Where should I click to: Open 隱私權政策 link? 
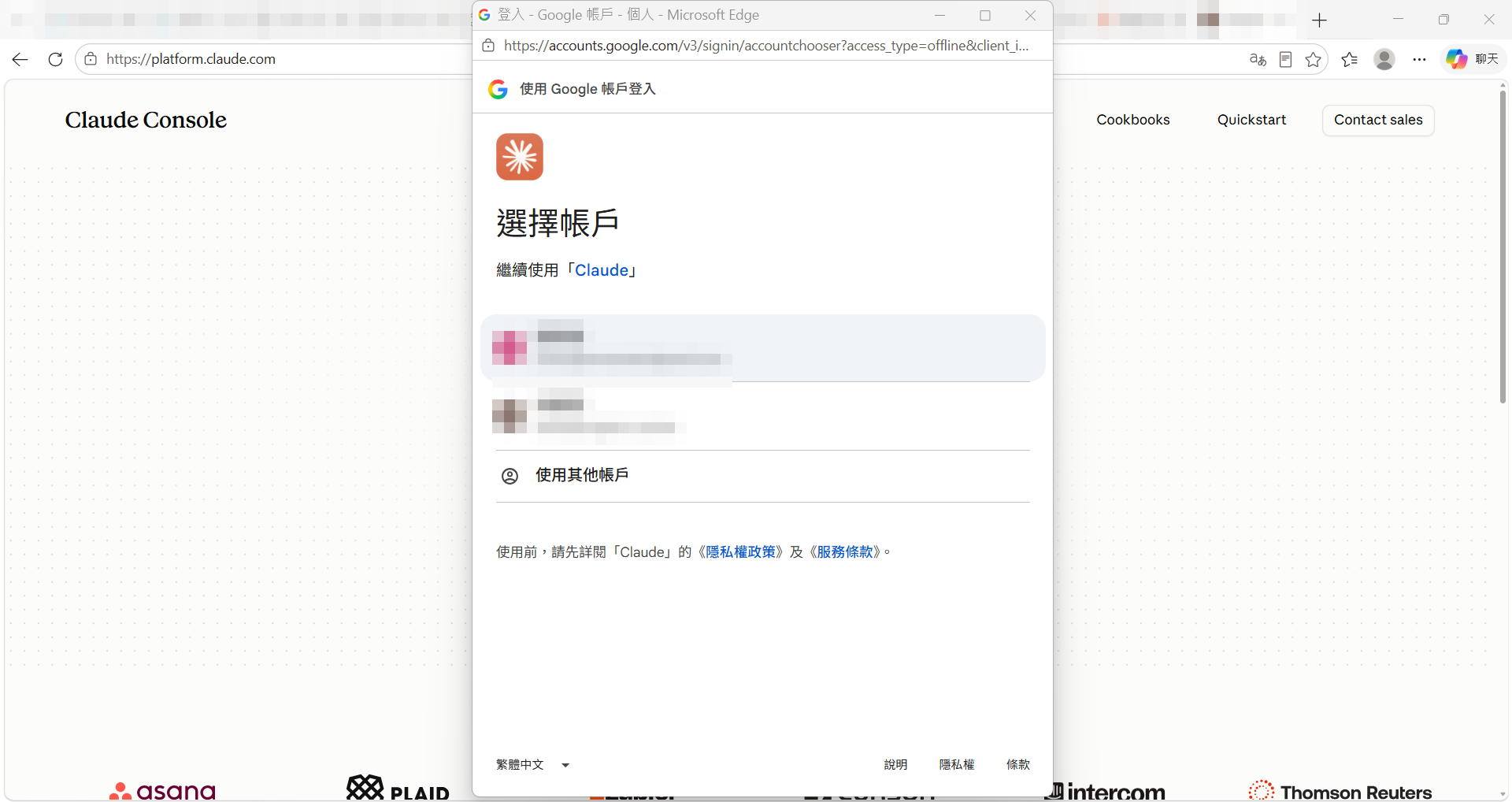tap(741, 552)
